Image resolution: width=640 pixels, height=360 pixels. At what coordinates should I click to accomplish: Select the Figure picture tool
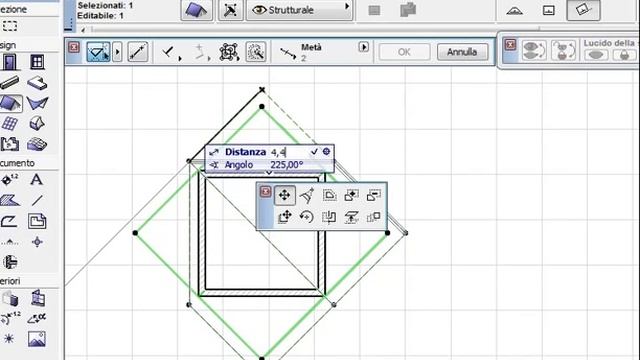point(37,339)
